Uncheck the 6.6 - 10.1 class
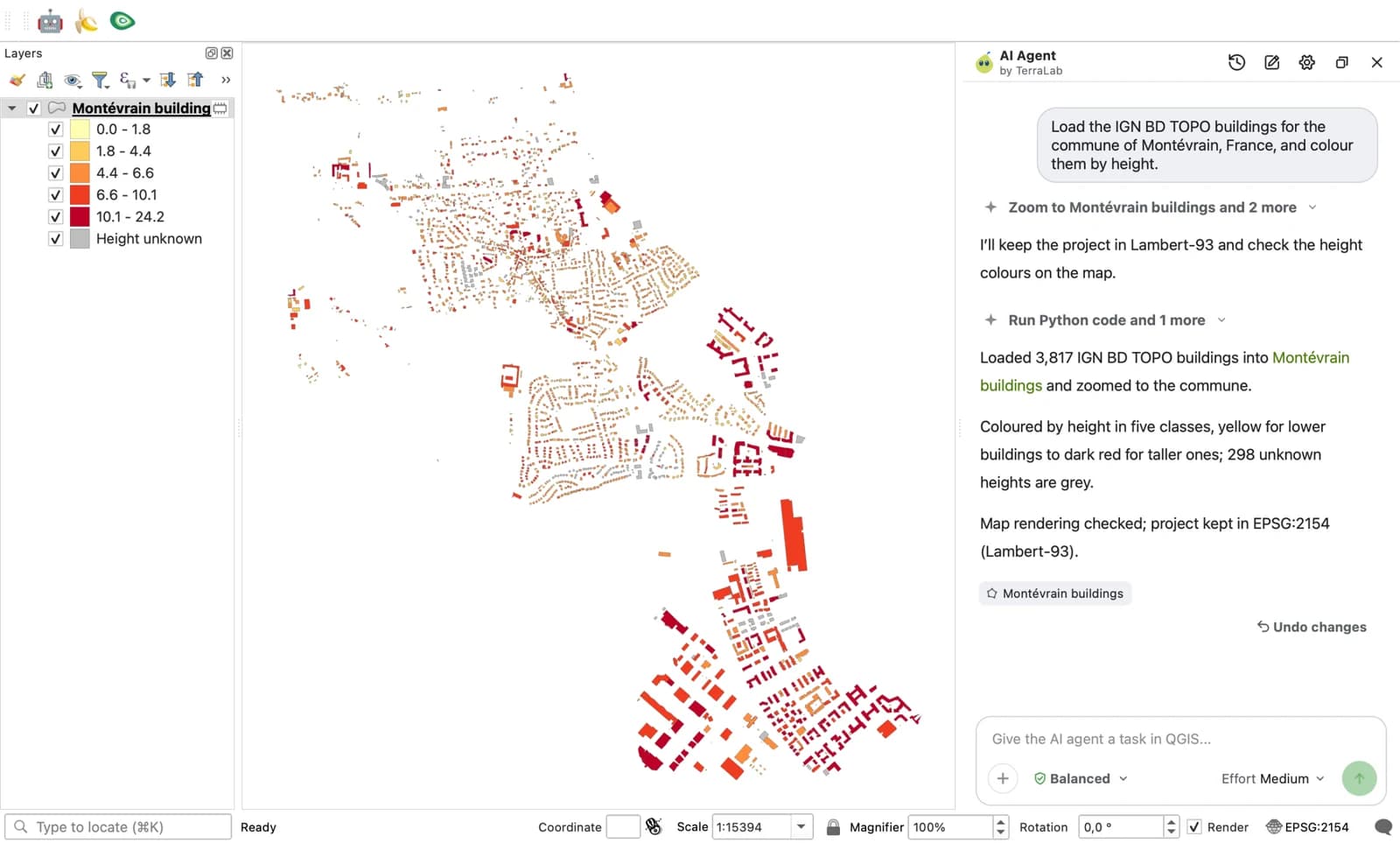This screenshot has width=1400, height=843. click(x=55, y=195)
